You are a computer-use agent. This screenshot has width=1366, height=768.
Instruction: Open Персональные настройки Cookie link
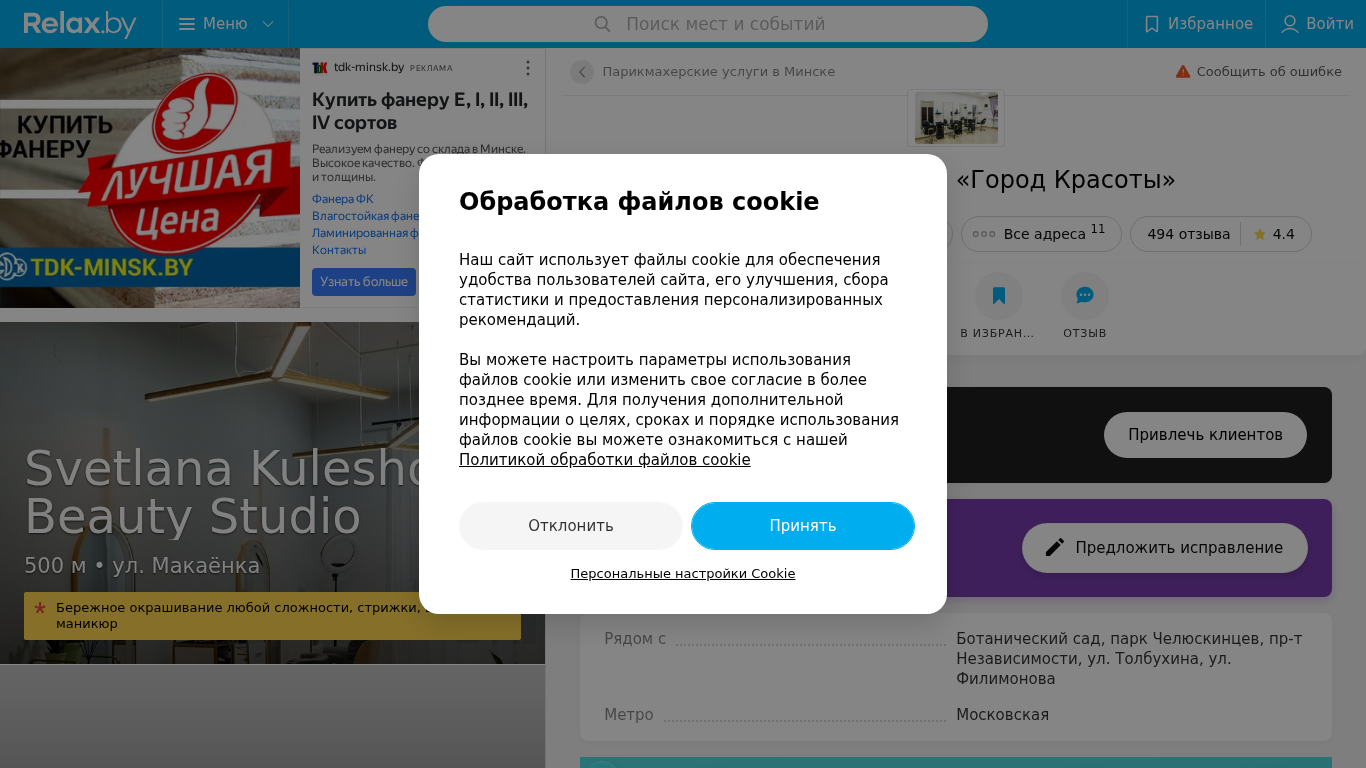(x=683, y=574)
